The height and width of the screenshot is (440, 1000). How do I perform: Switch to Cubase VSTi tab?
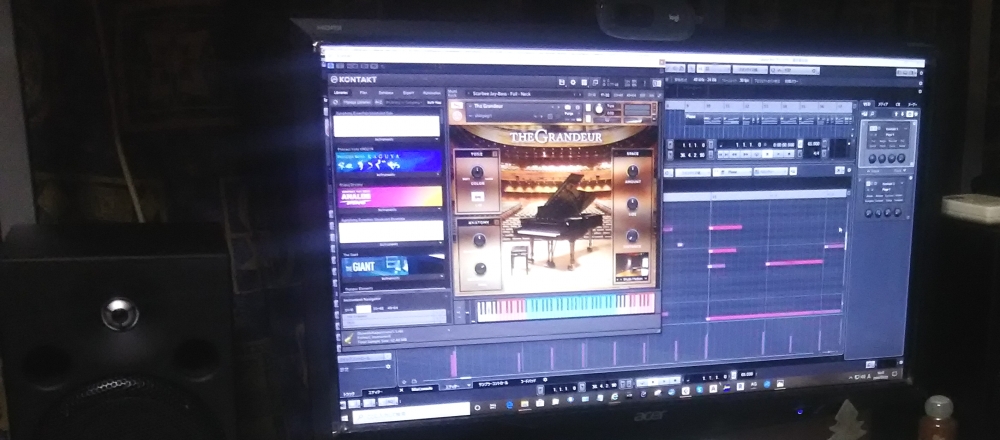(x=867, y=104)
